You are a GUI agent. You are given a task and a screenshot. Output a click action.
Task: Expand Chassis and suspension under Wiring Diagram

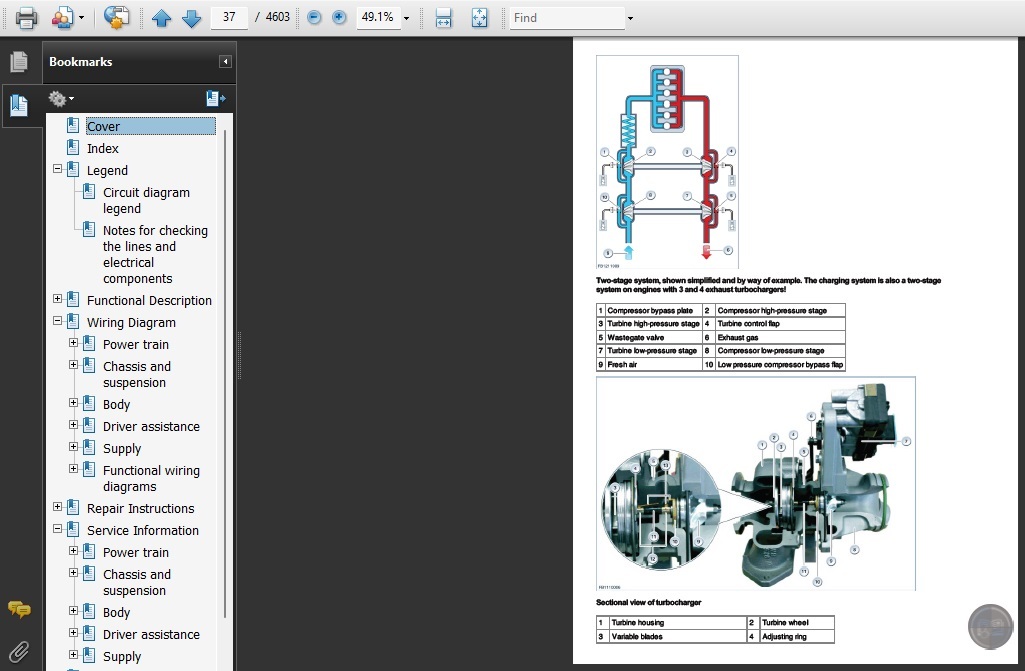pyautogui.click(x=73, y=365)
